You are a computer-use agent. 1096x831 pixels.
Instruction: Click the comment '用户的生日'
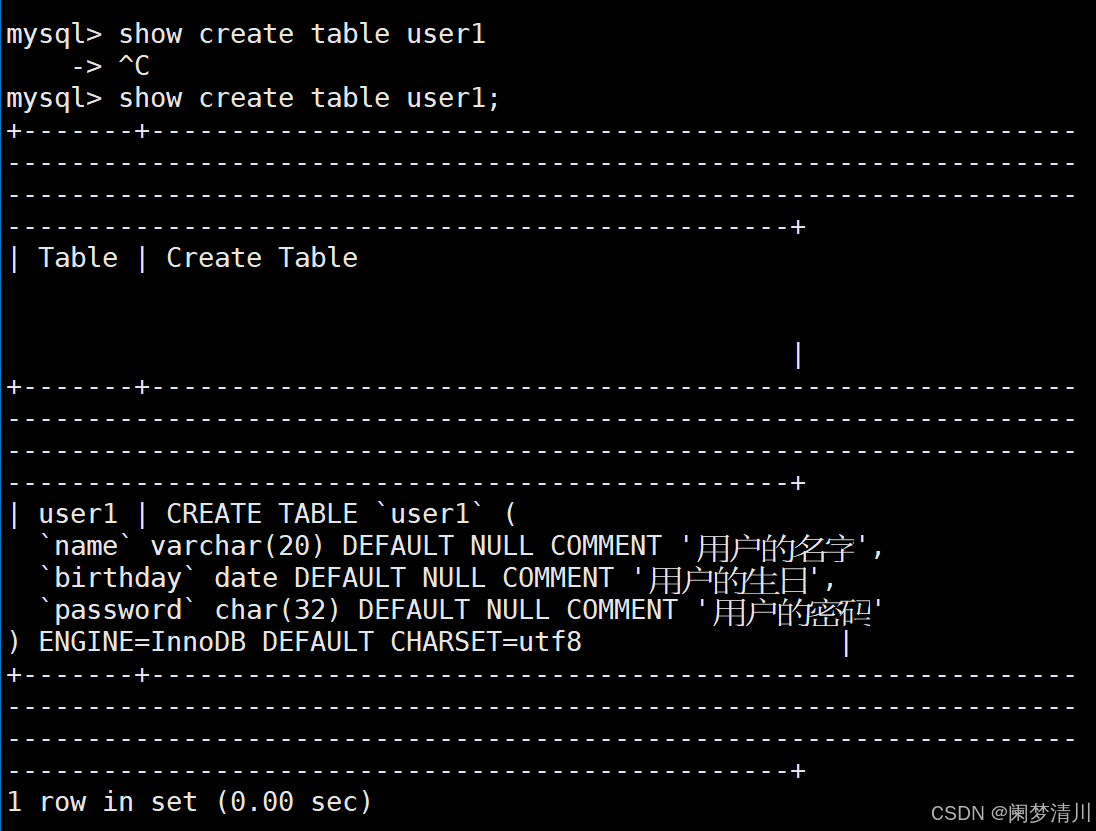[727, 579]
